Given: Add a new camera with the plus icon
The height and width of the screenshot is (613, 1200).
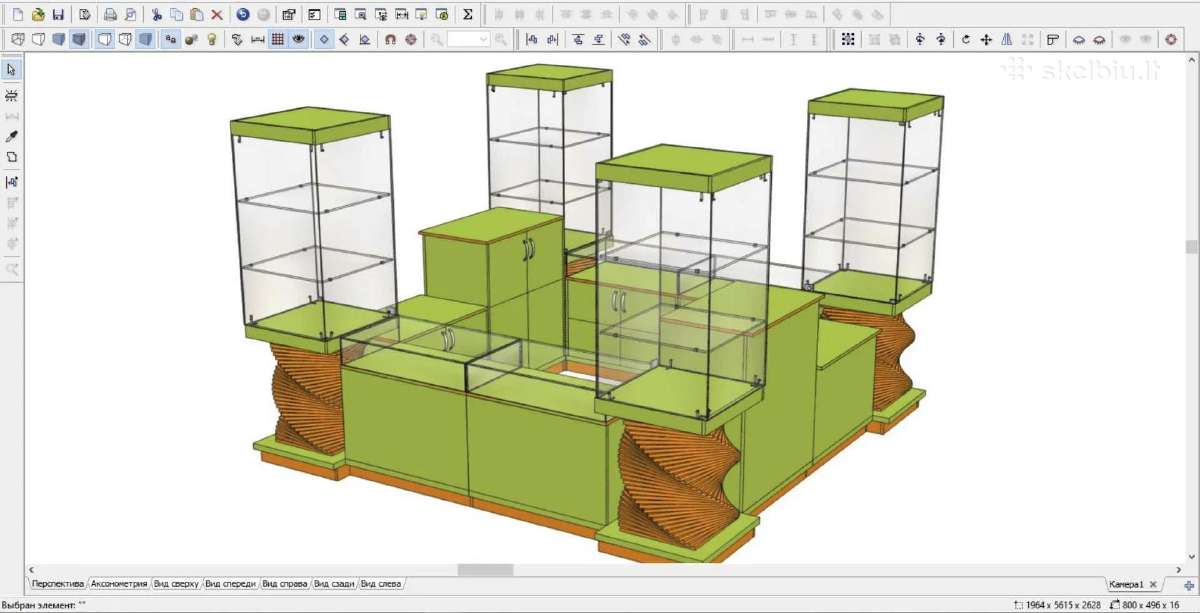Looking at the screenshot, I should 1189,584.
